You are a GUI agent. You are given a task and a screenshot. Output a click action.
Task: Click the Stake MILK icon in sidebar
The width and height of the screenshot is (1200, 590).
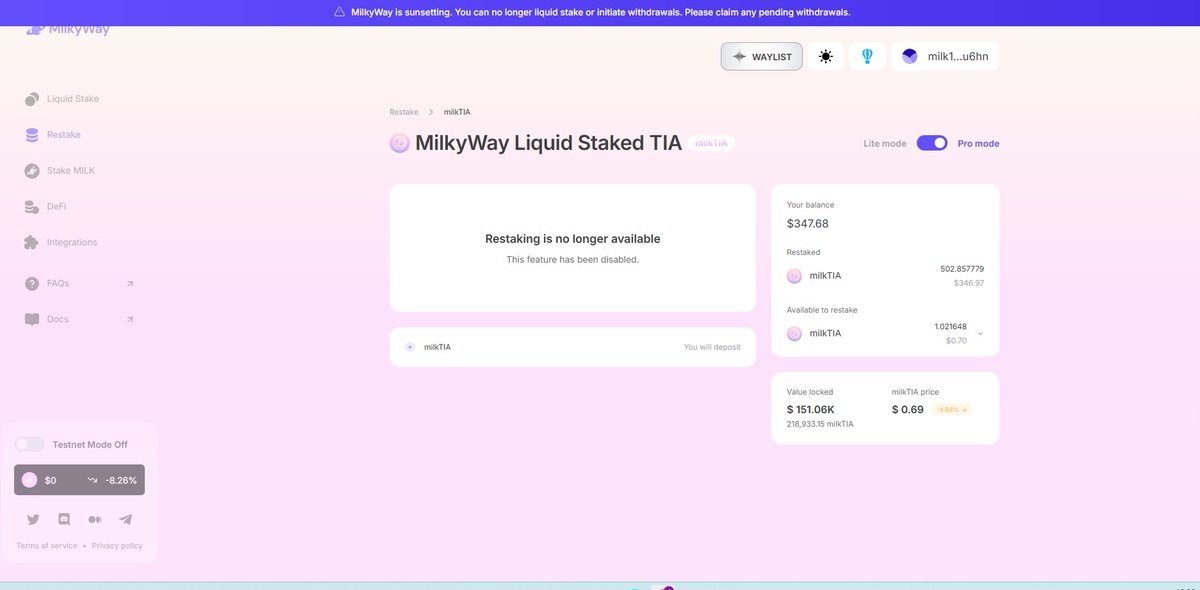tap(30, 170)
